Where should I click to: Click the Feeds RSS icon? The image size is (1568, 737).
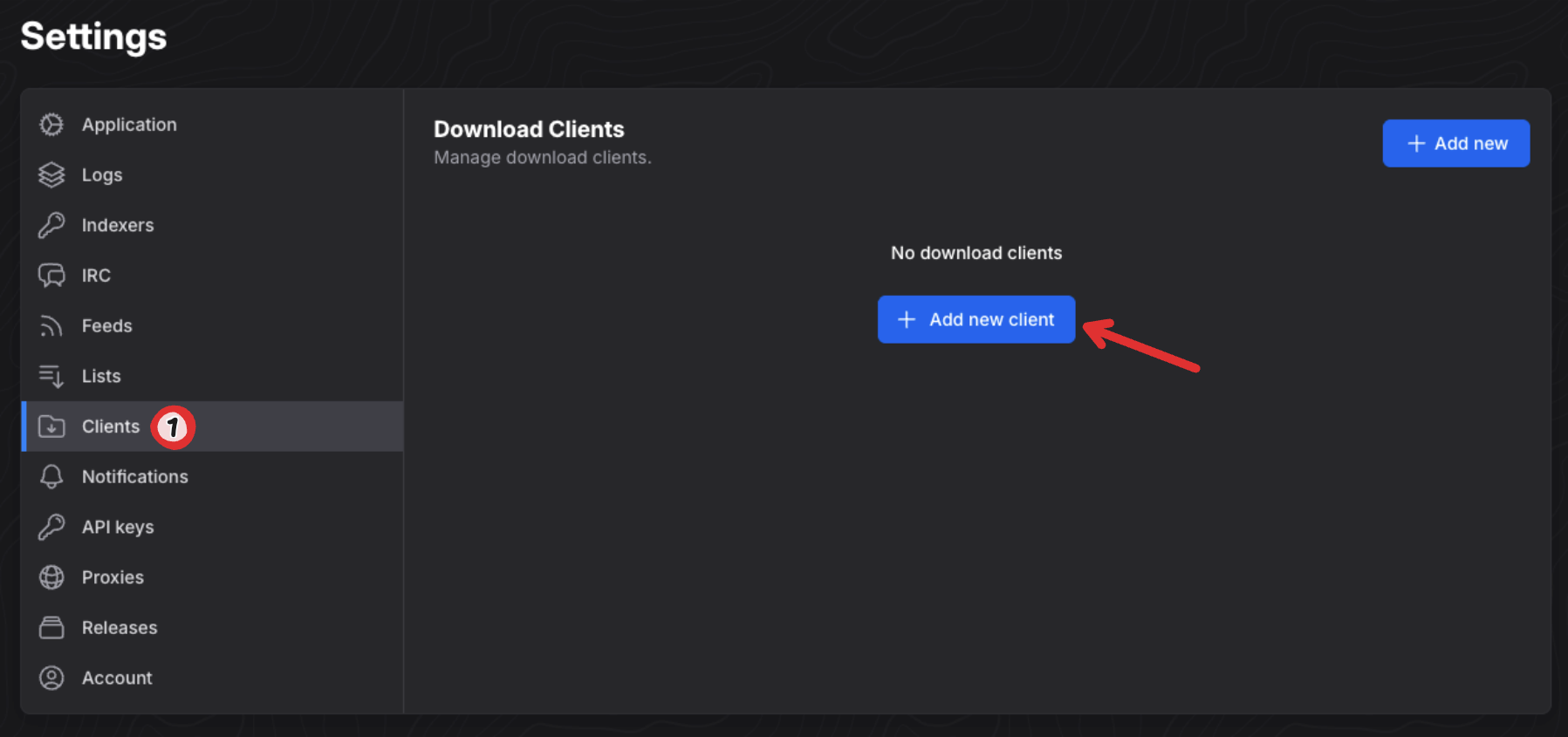[51, 326]
